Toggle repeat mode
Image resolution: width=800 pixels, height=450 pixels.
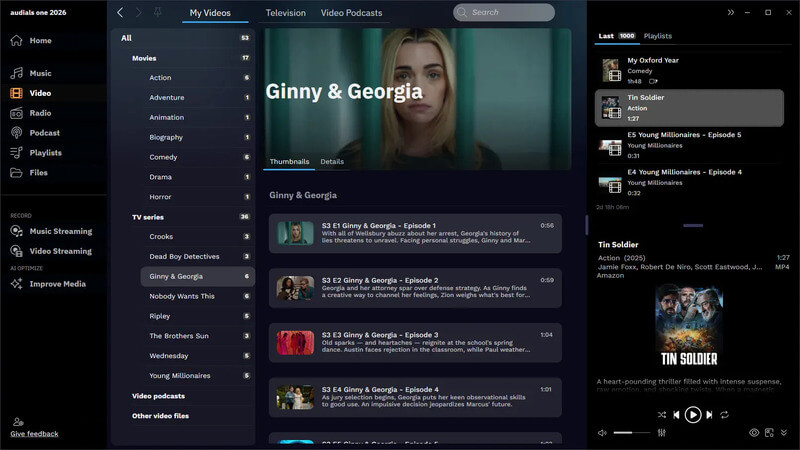point(724,415)
